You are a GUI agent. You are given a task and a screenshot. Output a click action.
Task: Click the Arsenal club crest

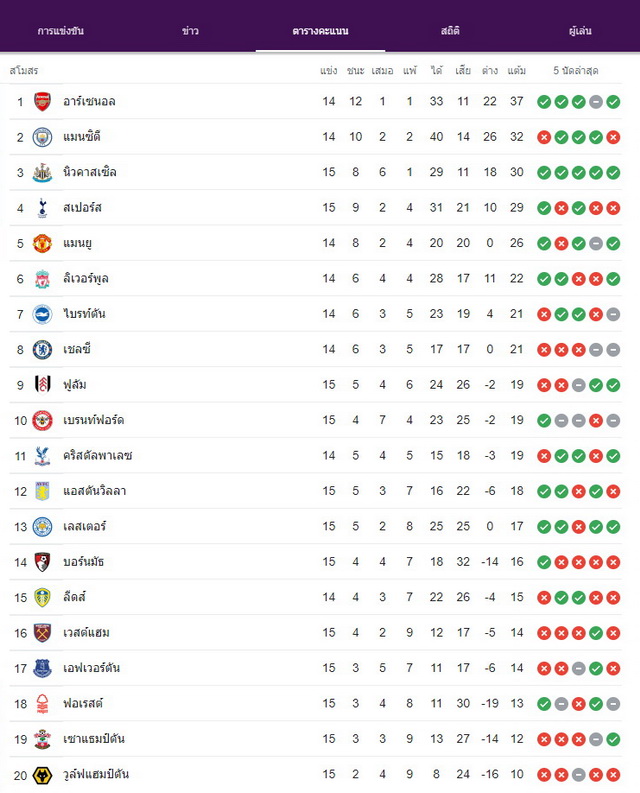click(x=42, y=102)
